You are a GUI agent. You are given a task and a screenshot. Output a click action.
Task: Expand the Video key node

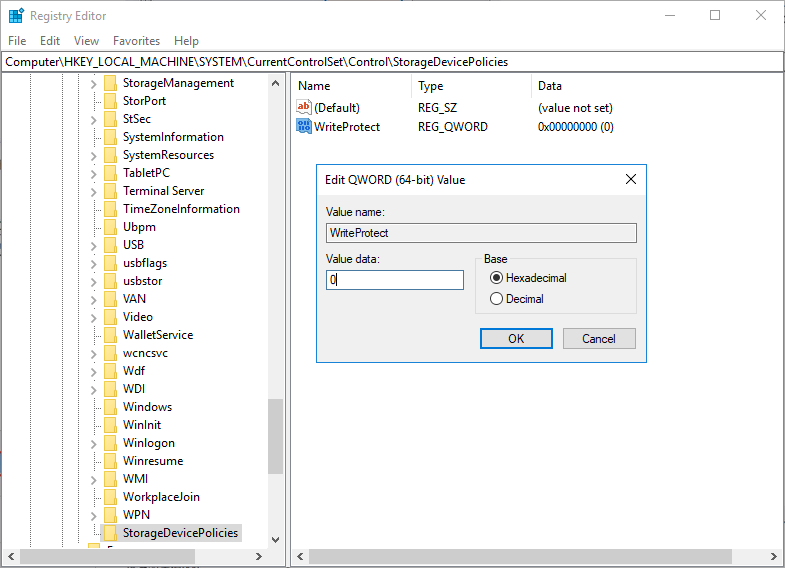pos(94,317)
